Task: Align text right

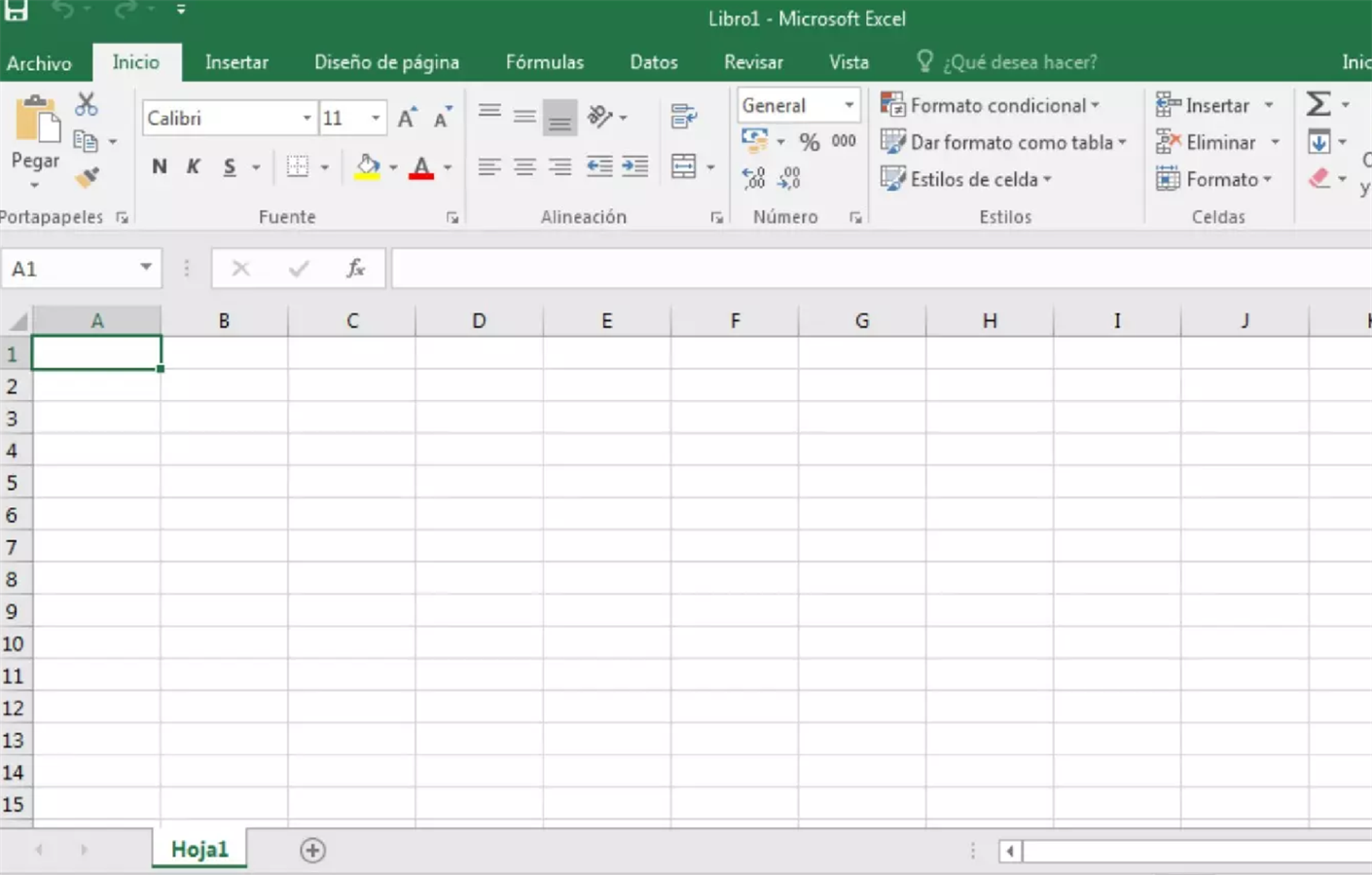Action: 560,166
